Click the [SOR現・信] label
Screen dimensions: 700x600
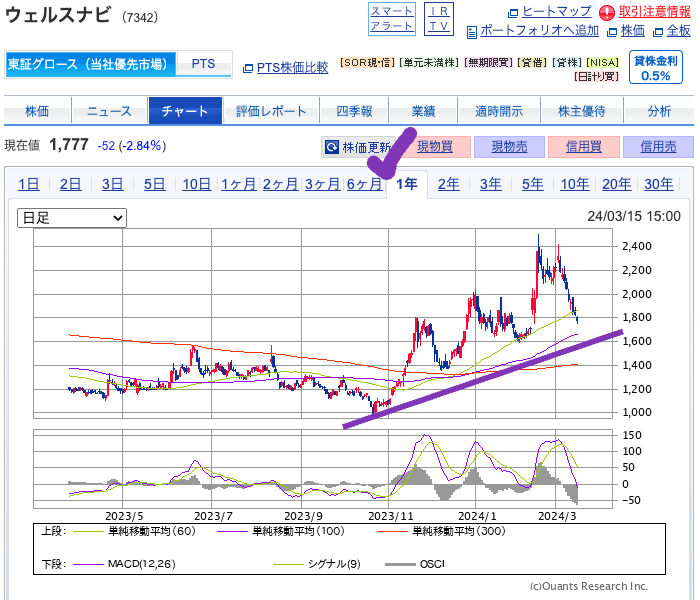click(367, 62)
